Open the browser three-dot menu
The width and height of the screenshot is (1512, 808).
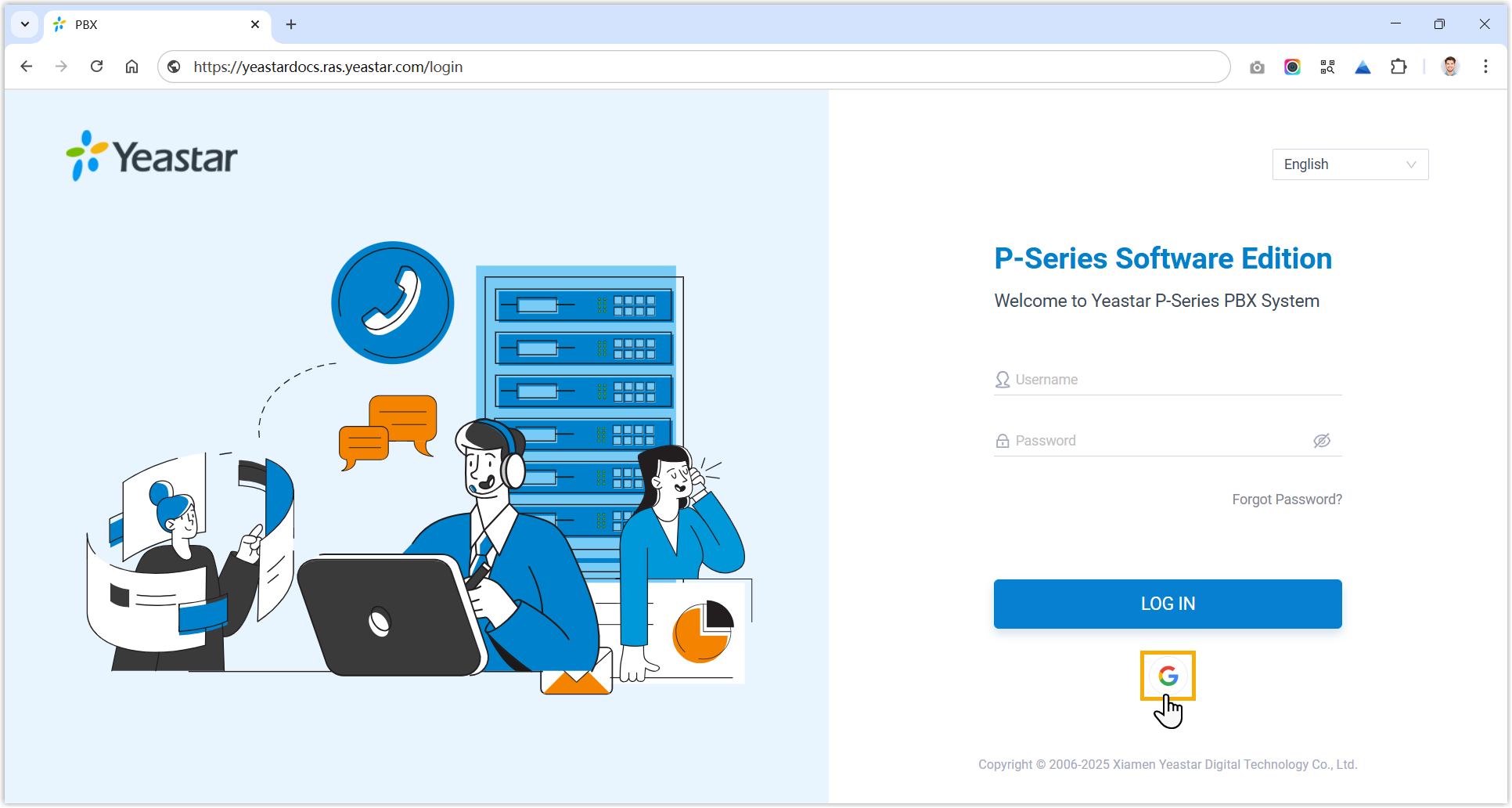[x=1485, y=67]
